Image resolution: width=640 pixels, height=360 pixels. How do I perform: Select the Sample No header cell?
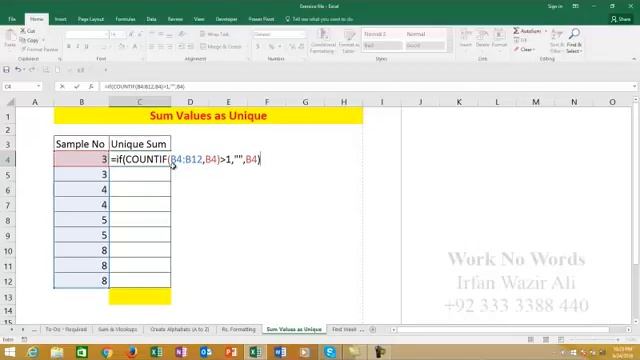81,144
